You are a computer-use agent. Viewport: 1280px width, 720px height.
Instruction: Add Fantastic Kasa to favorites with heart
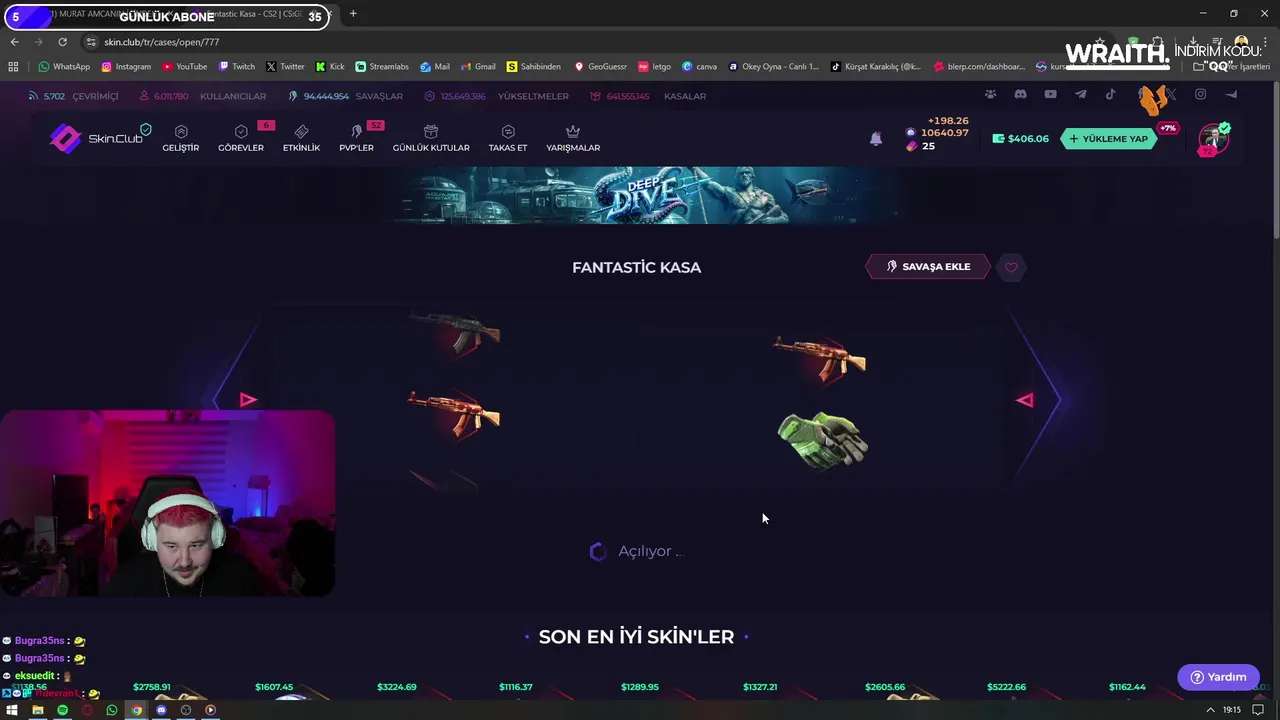1011,267
